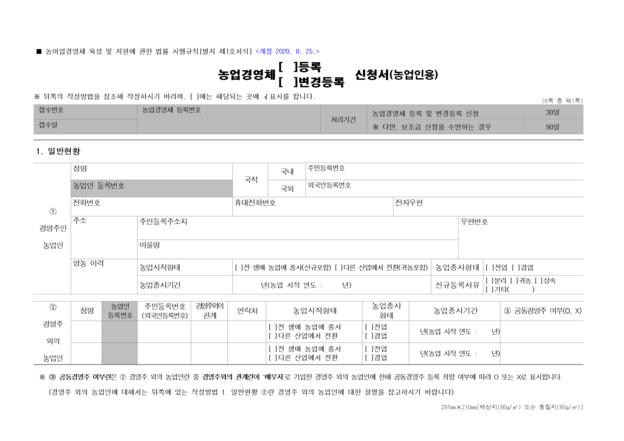
Task: Click the 전자우편 field
Action: [489, 207]
